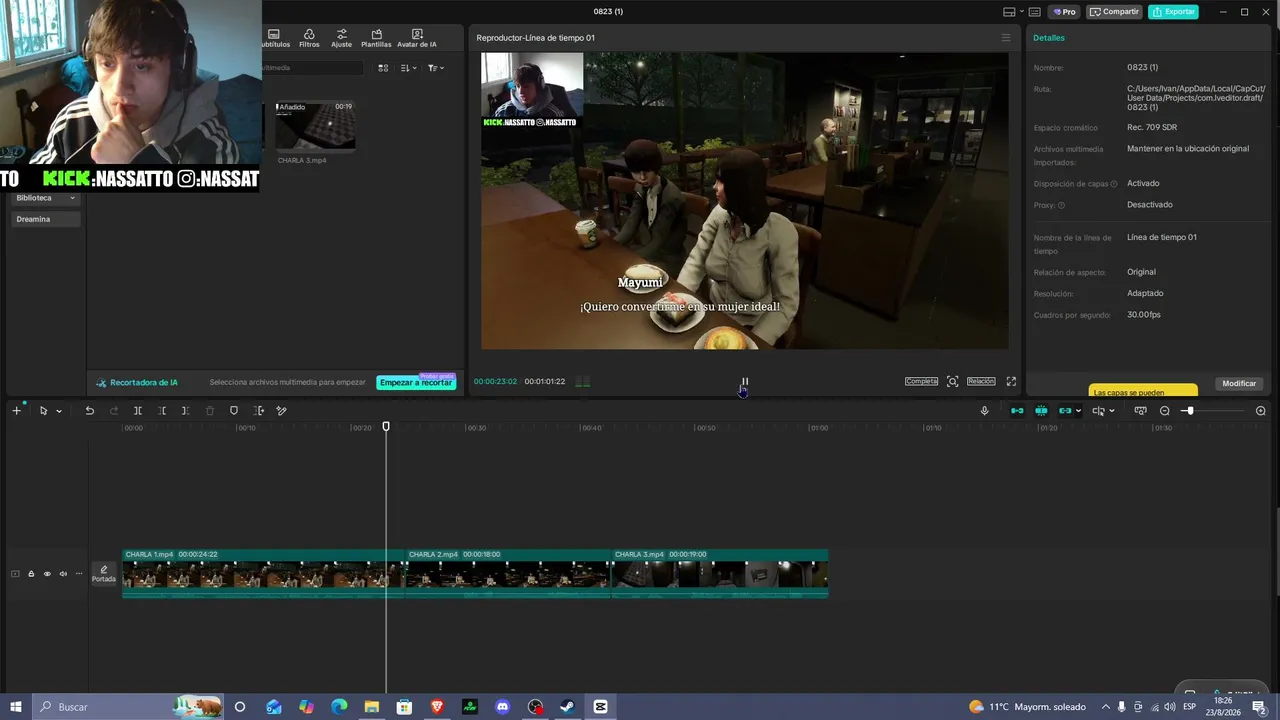Toggle auto snapping on the timeline
This screenshot has width=1280, height=720.
(x=1041, y=411)
